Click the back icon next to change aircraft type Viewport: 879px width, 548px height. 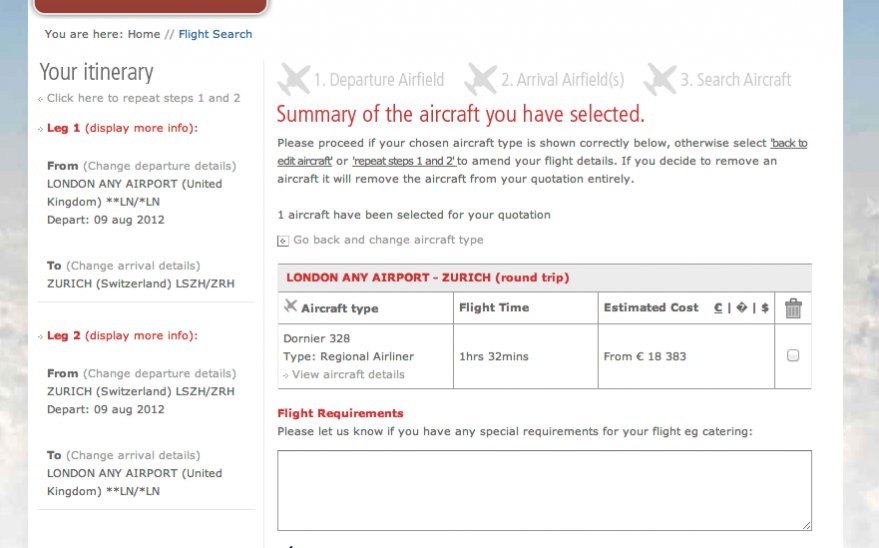pyautogui.click(x=283, y=241)
